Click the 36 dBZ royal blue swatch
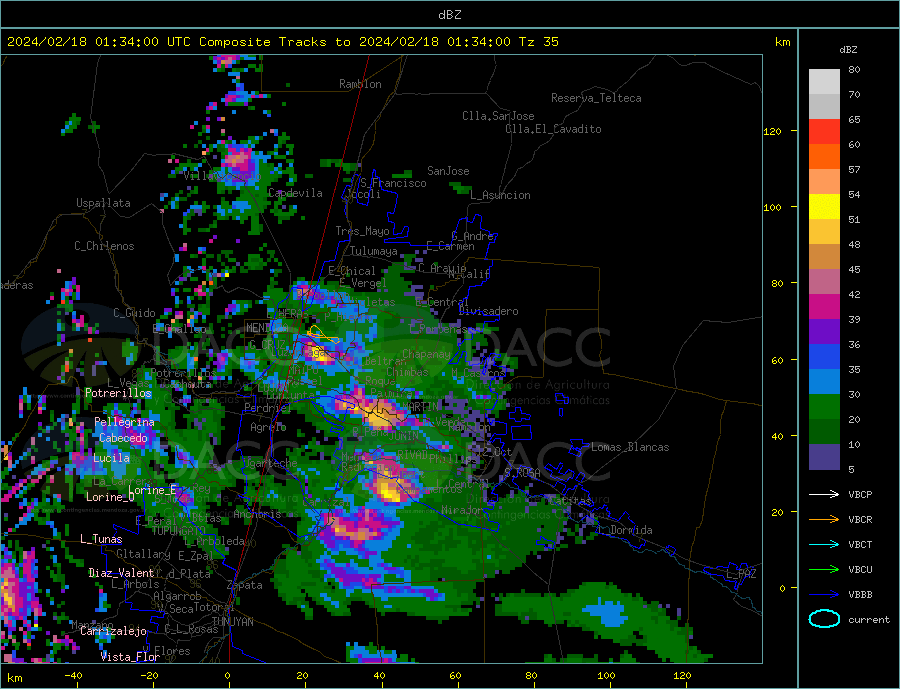Screen dimensions: 900x689 824,357
